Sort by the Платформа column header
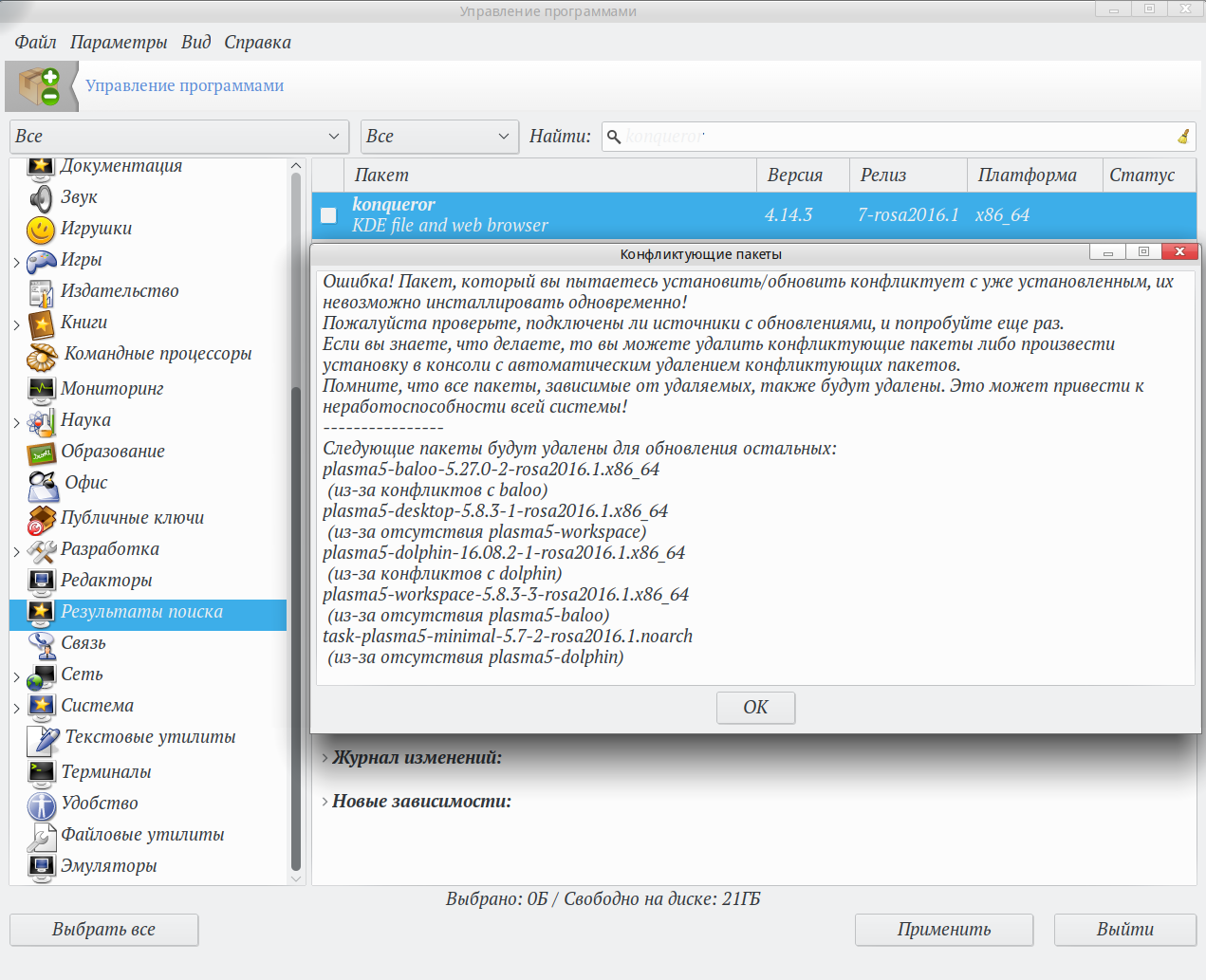This screenshot has height=980, width=1206. click(1034, 176)
